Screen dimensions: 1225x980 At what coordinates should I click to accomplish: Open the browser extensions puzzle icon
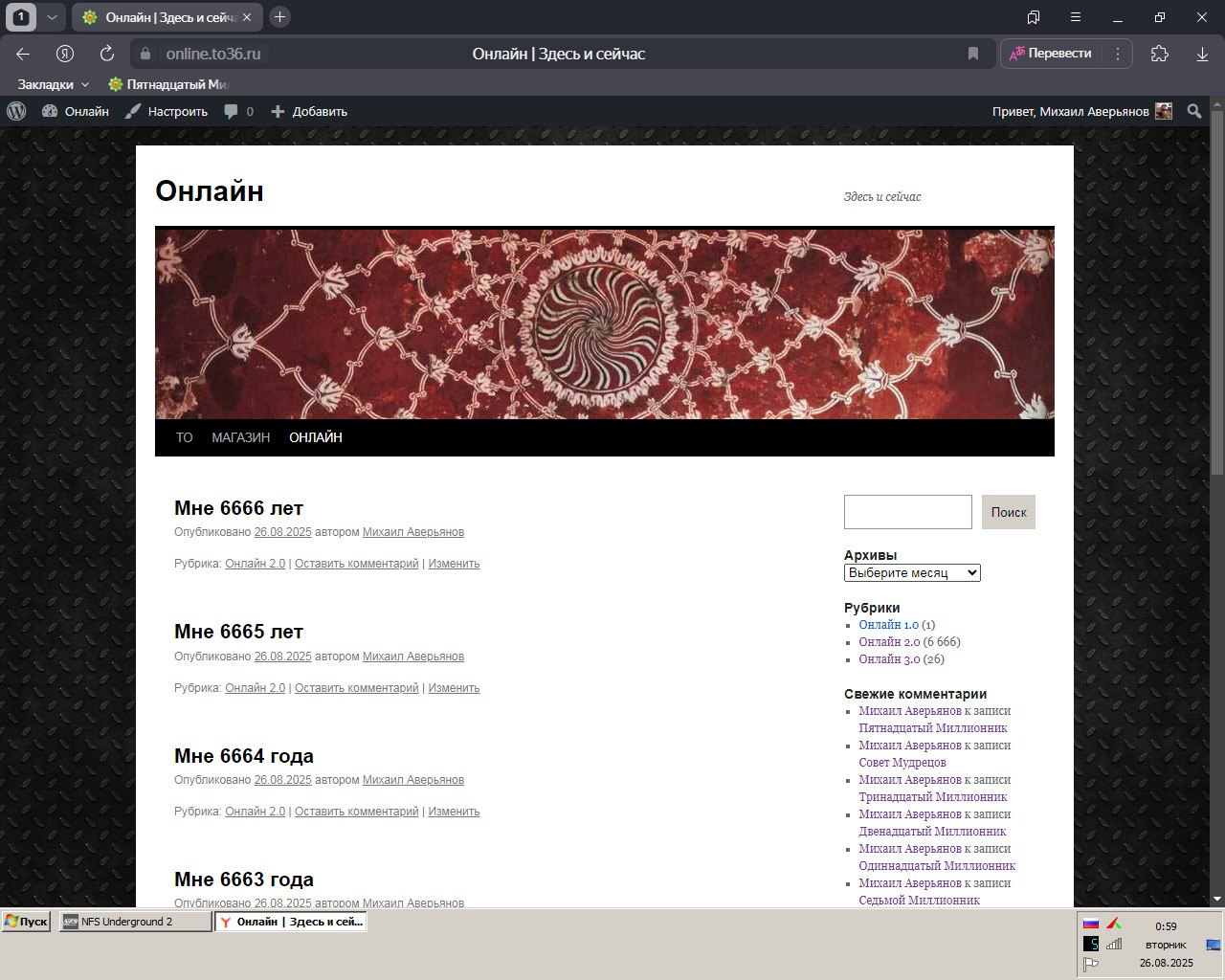click(1160, 54)
